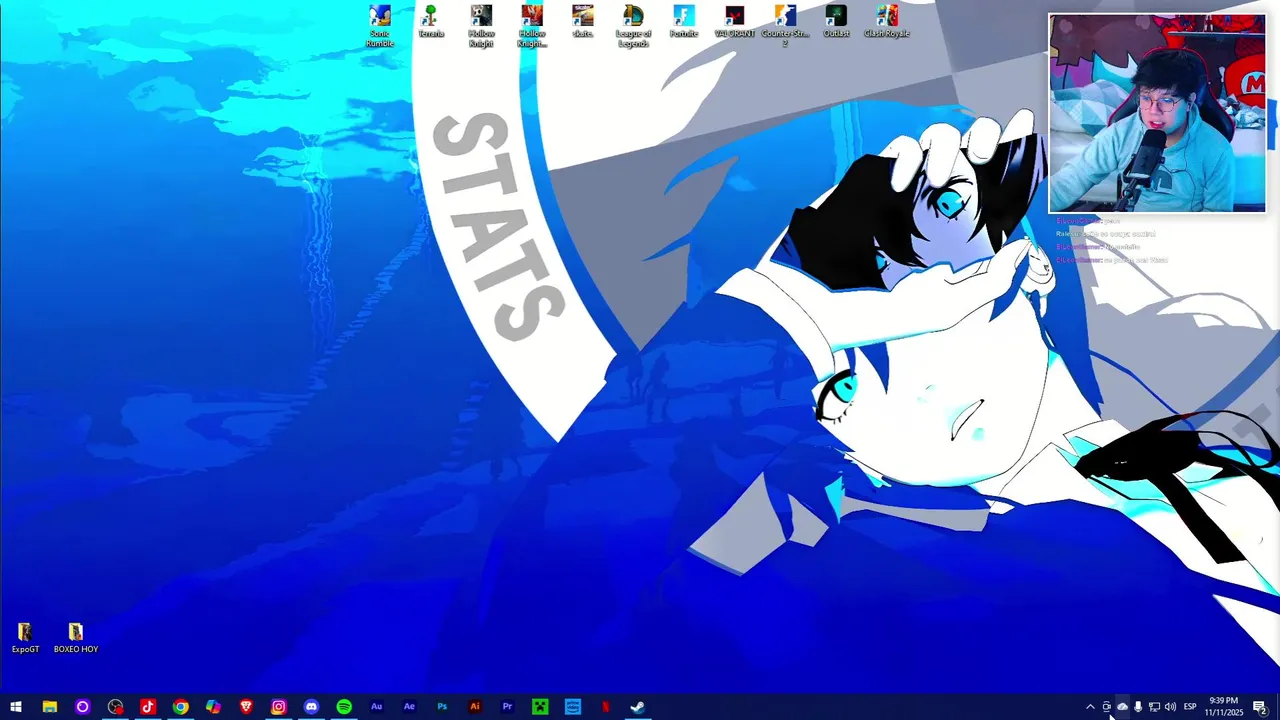Open the Clash Royale desktop shortcut
The image size is (1280, 720).
(x=887, y=22)
